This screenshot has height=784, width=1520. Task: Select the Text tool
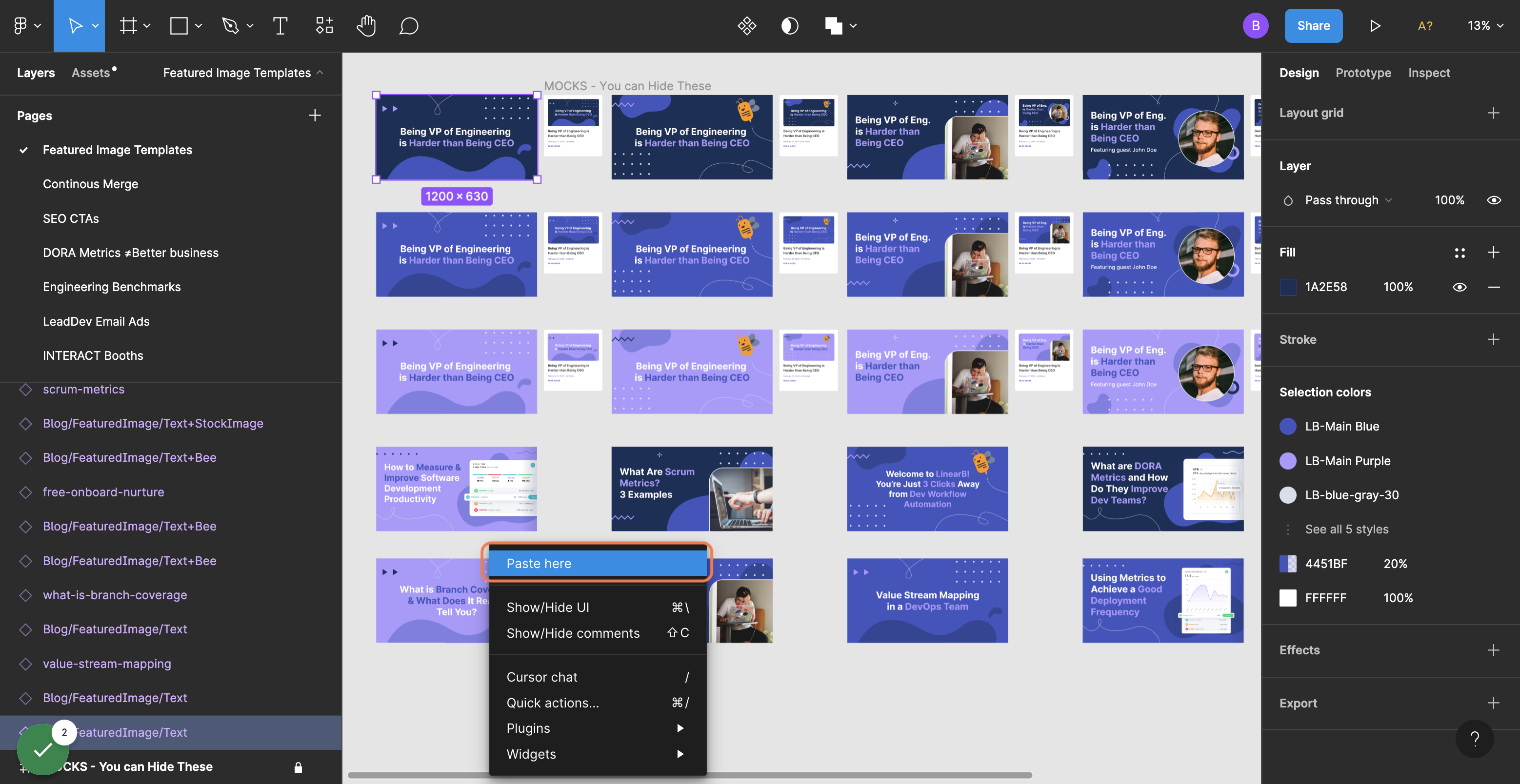pyautogui.click(x=280, y=25)
